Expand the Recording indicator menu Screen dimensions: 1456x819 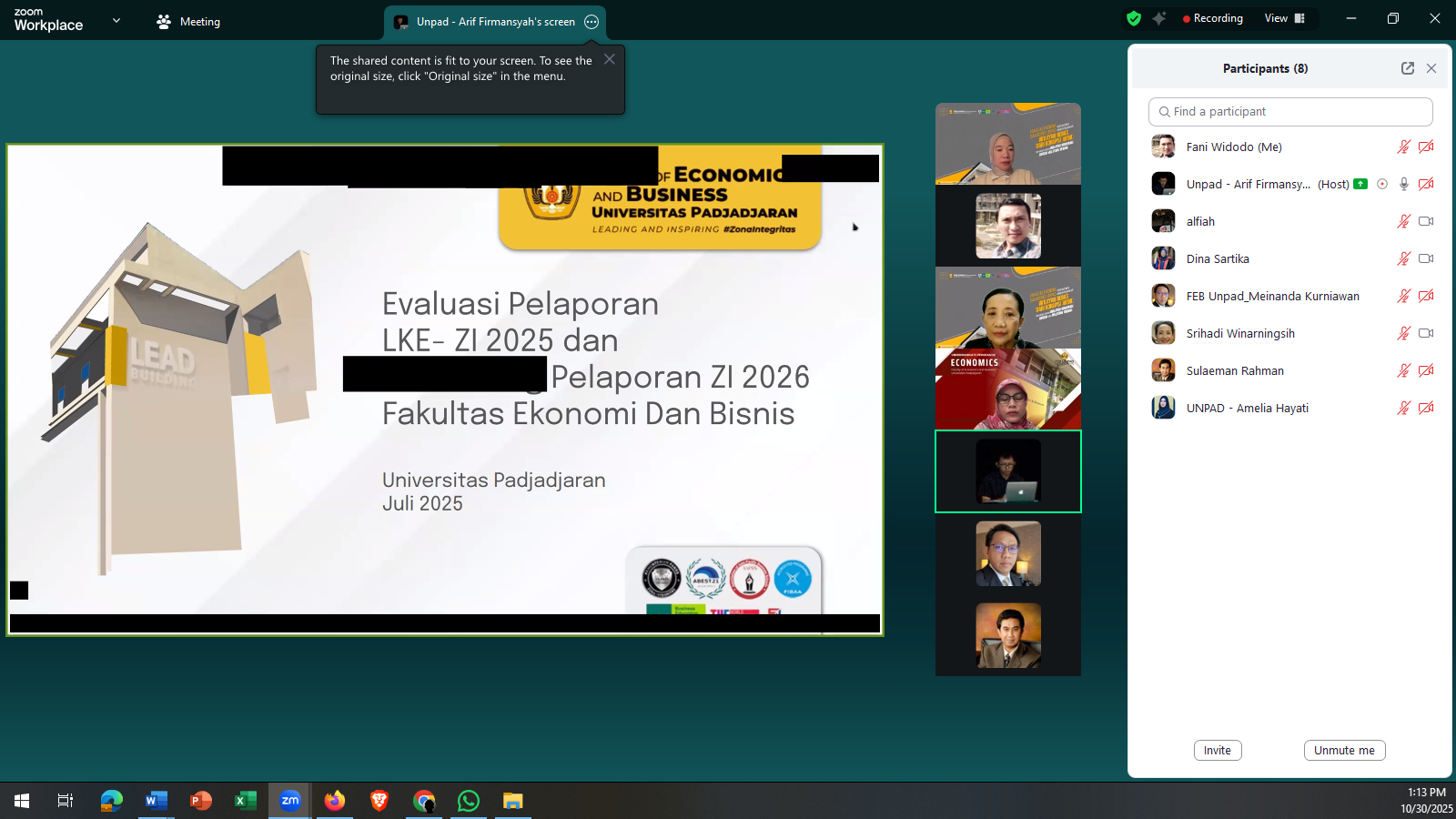(1212, 18)
